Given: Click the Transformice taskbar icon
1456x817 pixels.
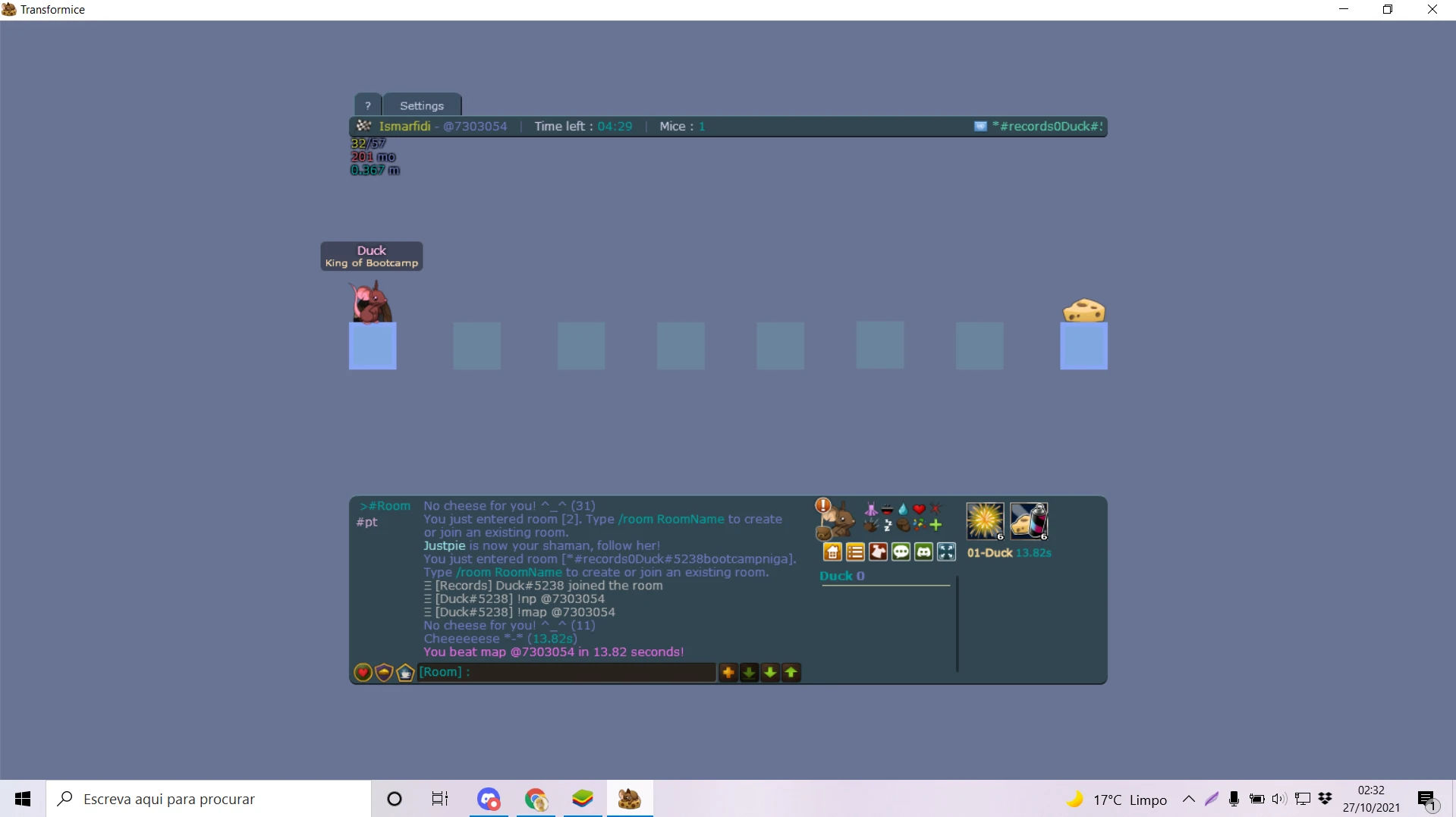Looking at the screenshot, I should 630,799.
